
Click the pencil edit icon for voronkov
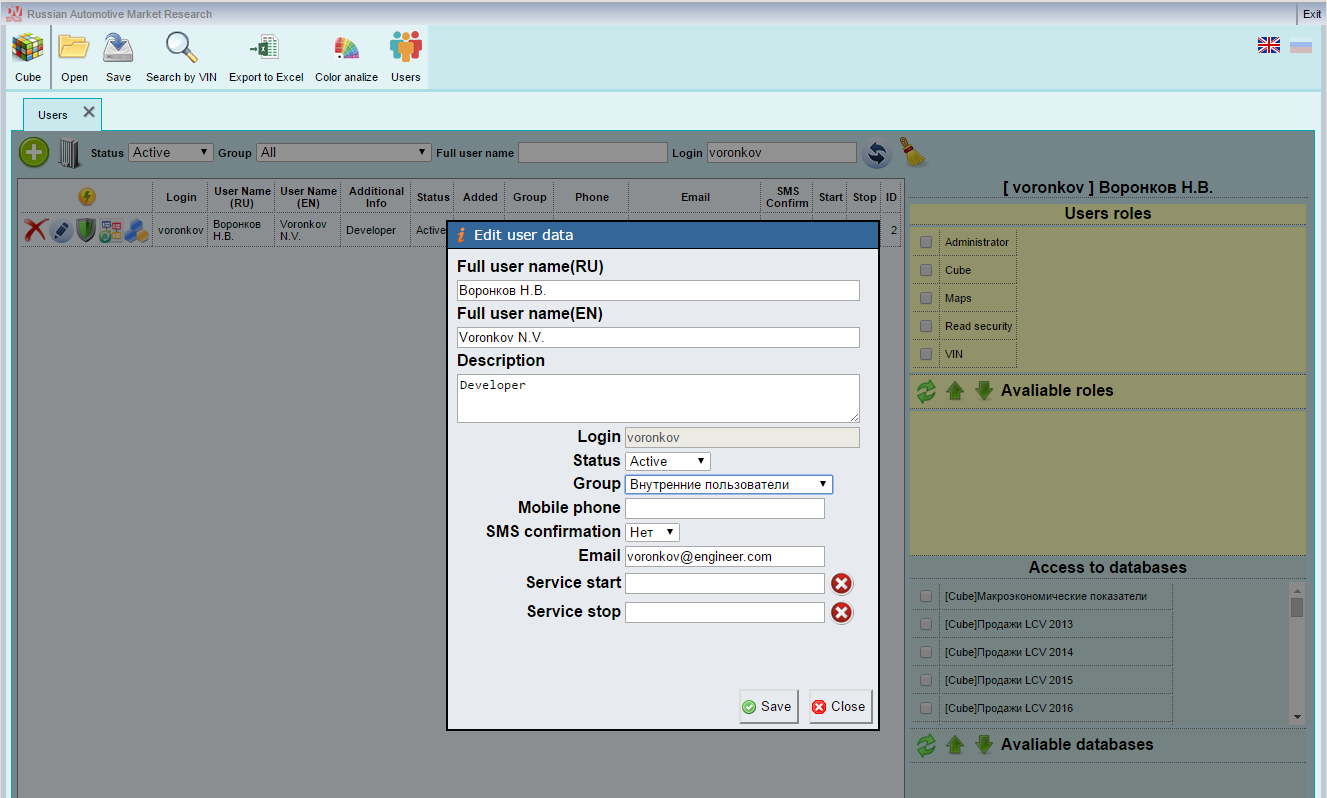click(x=61, y=230)
